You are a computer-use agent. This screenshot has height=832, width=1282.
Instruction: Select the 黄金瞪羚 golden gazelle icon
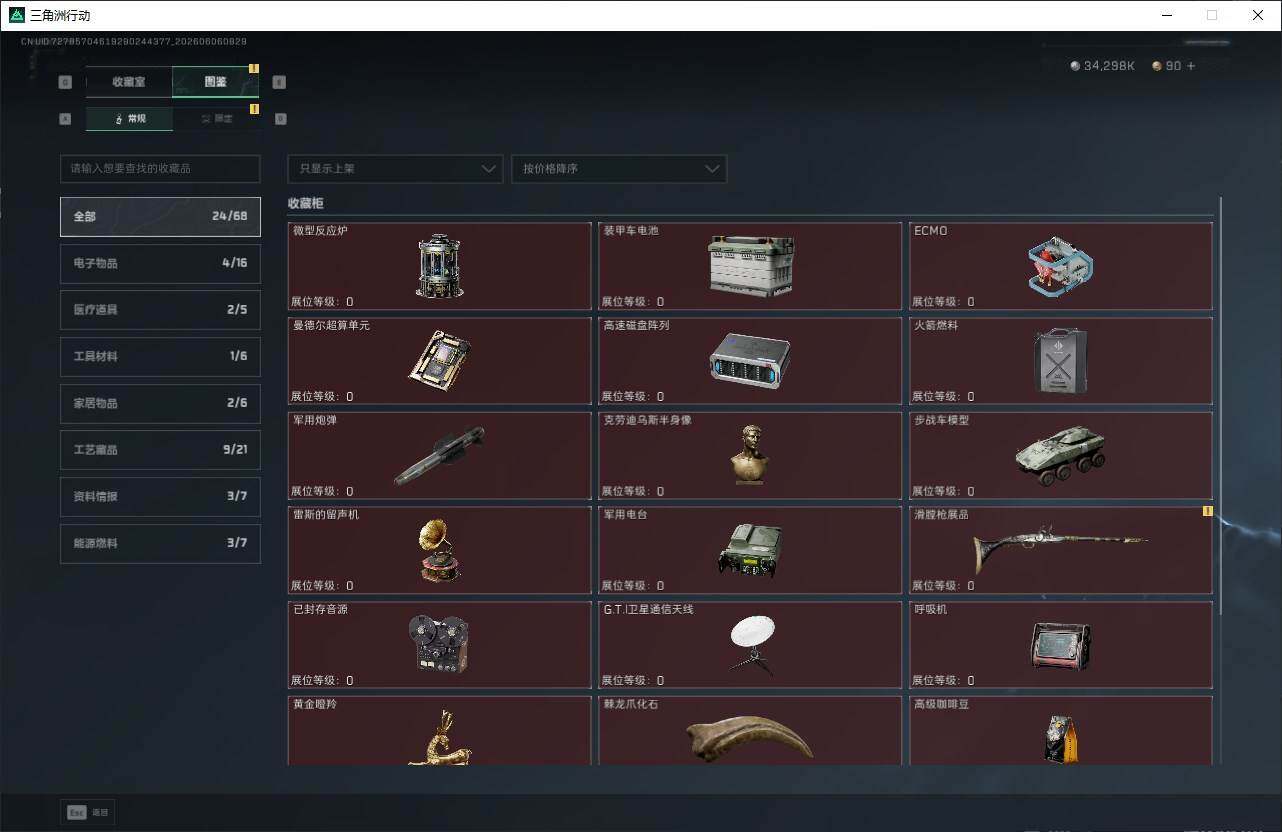(439, 738)
